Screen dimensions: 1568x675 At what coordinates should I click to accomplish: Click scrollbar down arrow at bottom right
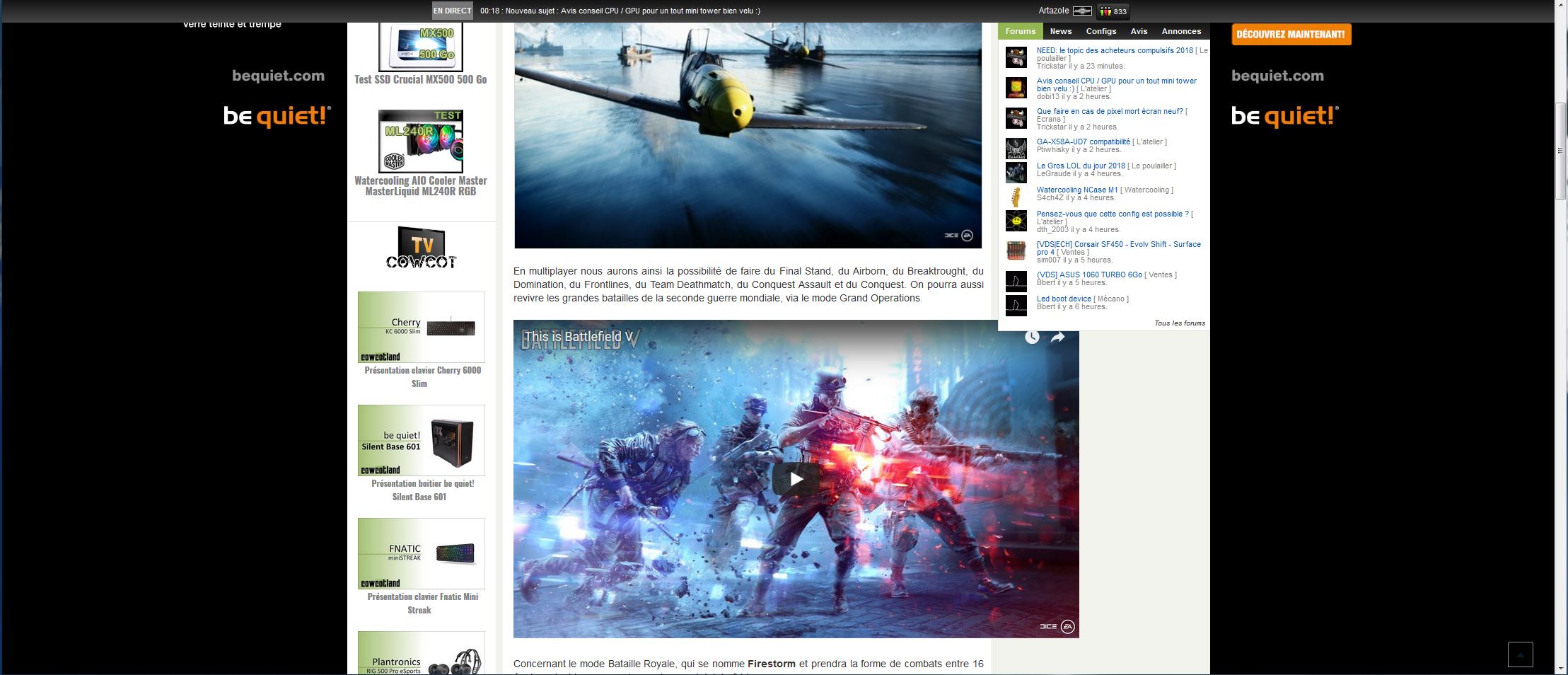[1560, 668]
